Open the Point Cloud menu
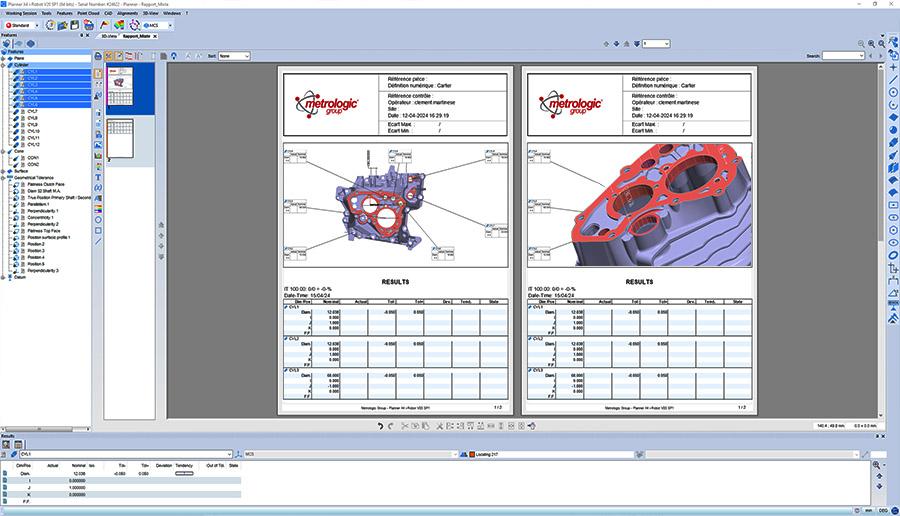Image resolution: width=900 pixels, height=516 pixels. tap(88, 13)
